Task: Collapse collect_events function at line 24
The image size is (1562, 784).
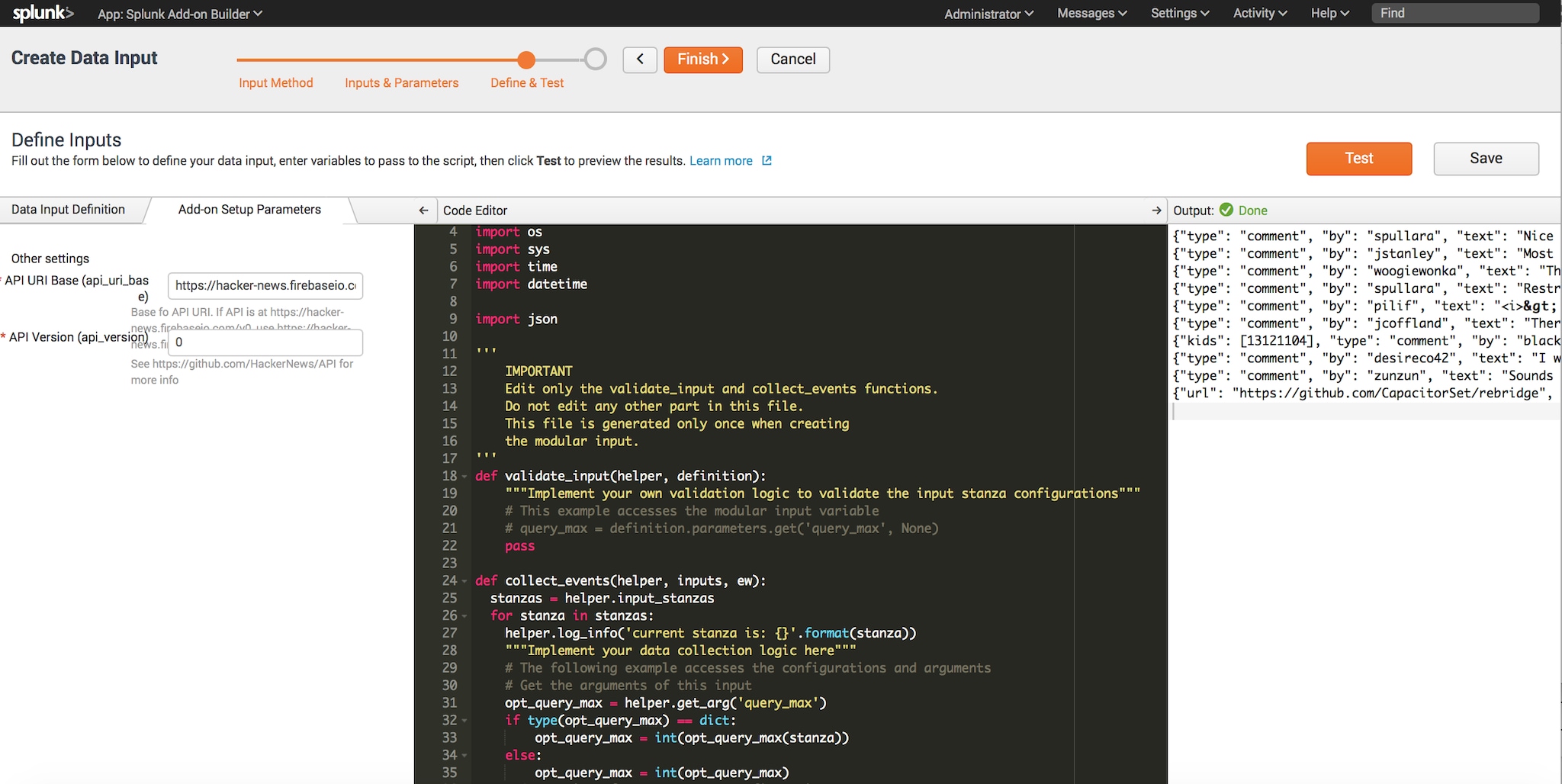Action: click(x=464, y=581)
